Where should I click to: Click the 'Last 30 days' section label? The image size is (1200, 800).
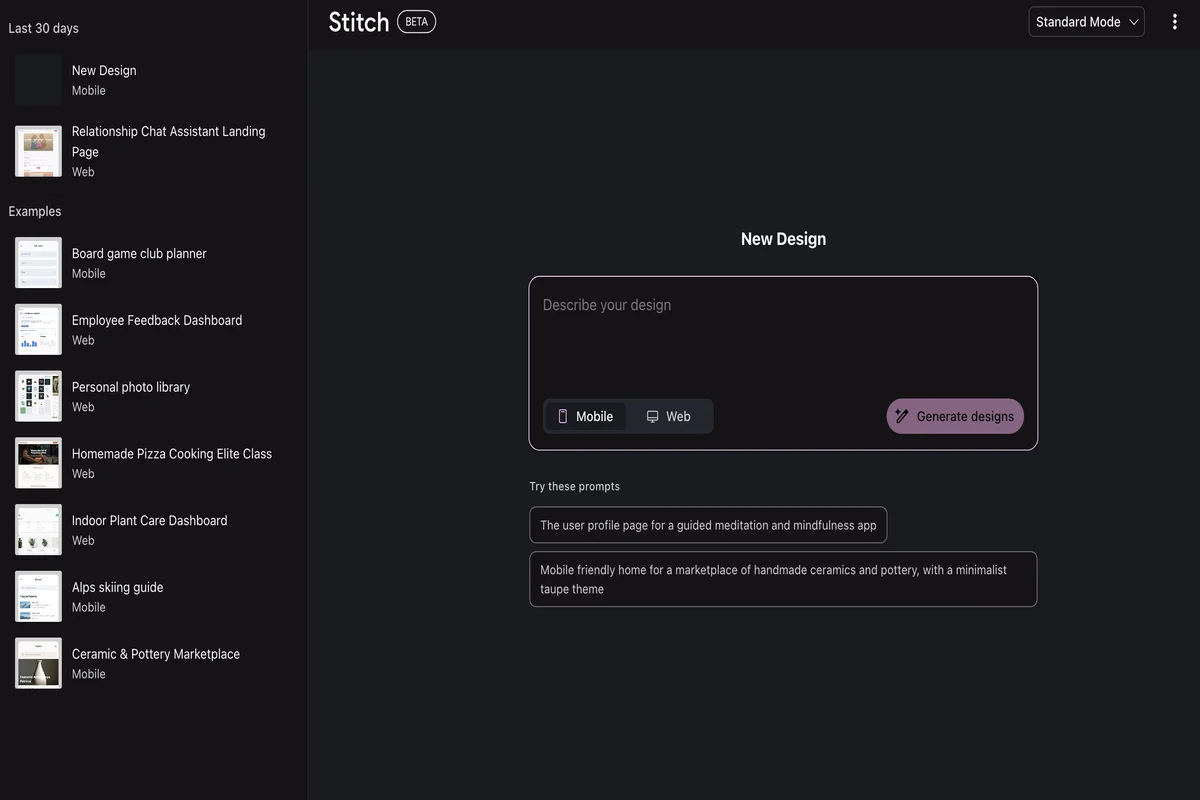point(44,28)
